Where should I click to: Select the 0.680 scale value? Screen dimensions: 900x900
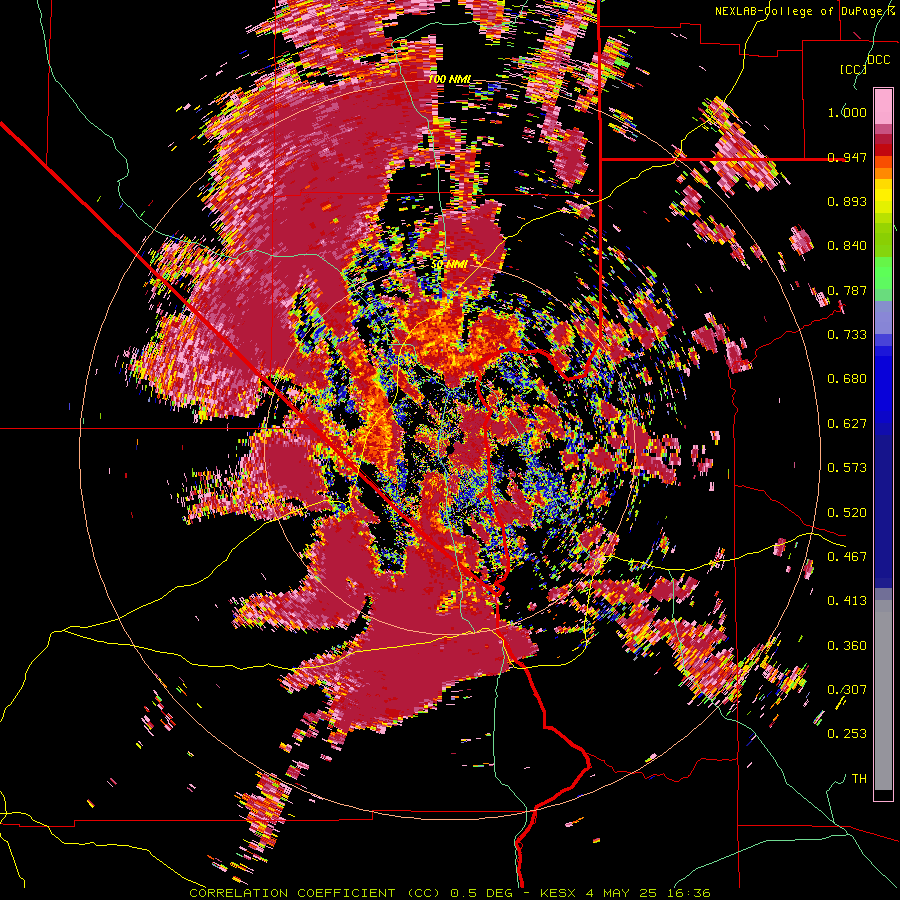[847, 379]
